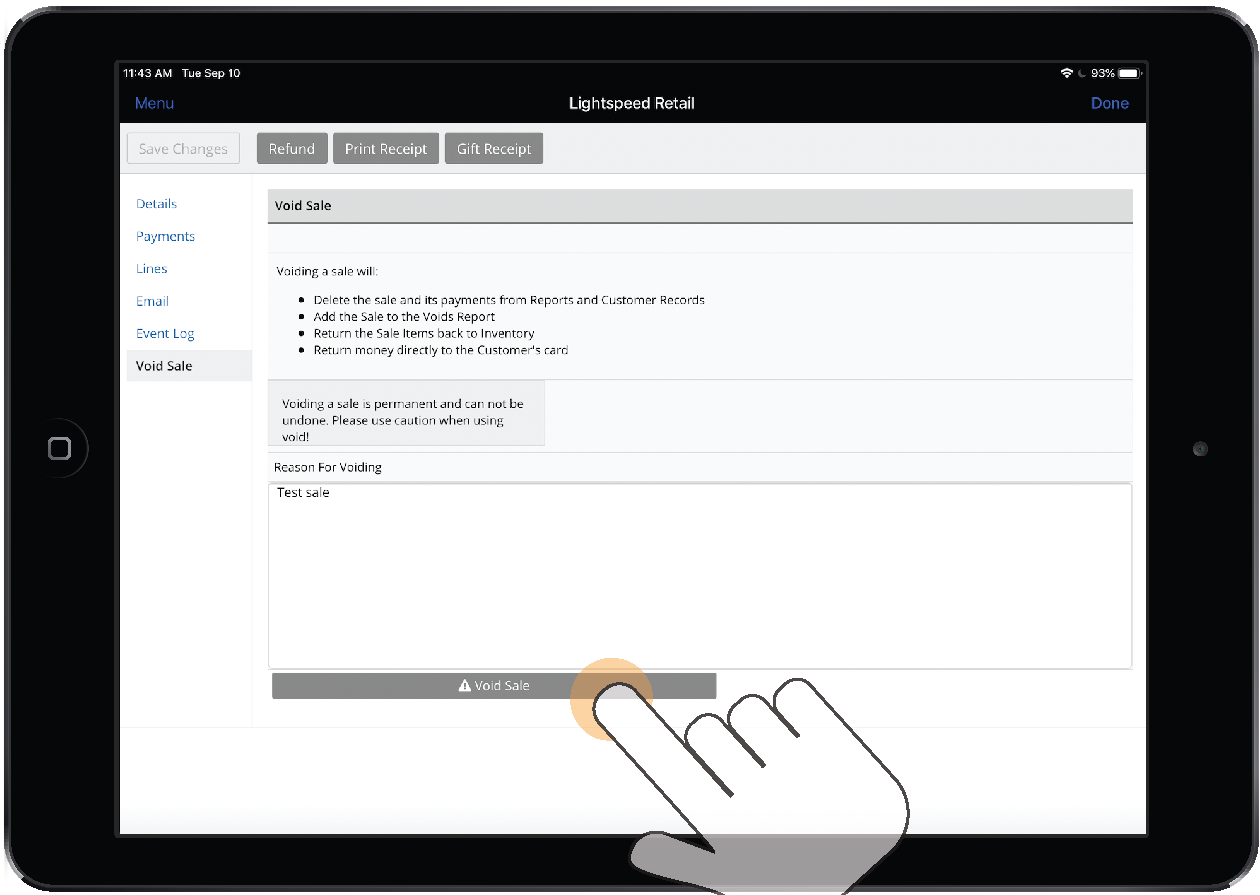Open the Payments sidebar tab
Viewport: 1260px width, 895px height.
[x=165, y=237]
